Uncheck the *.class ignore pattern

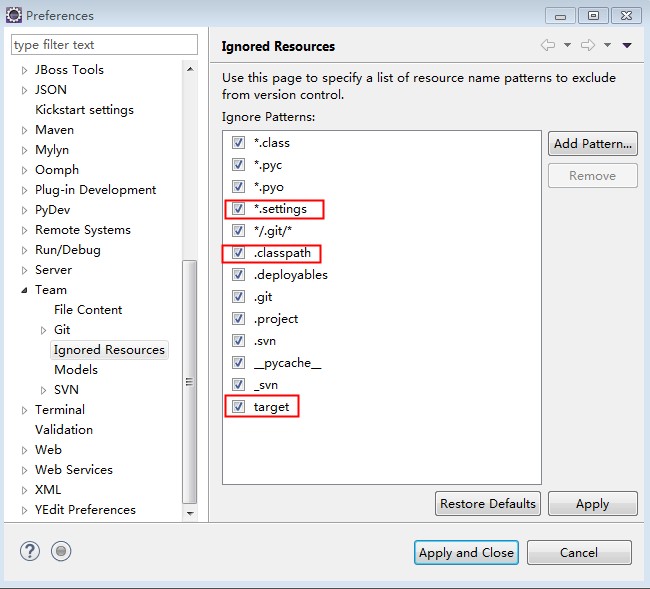[238, 143]
